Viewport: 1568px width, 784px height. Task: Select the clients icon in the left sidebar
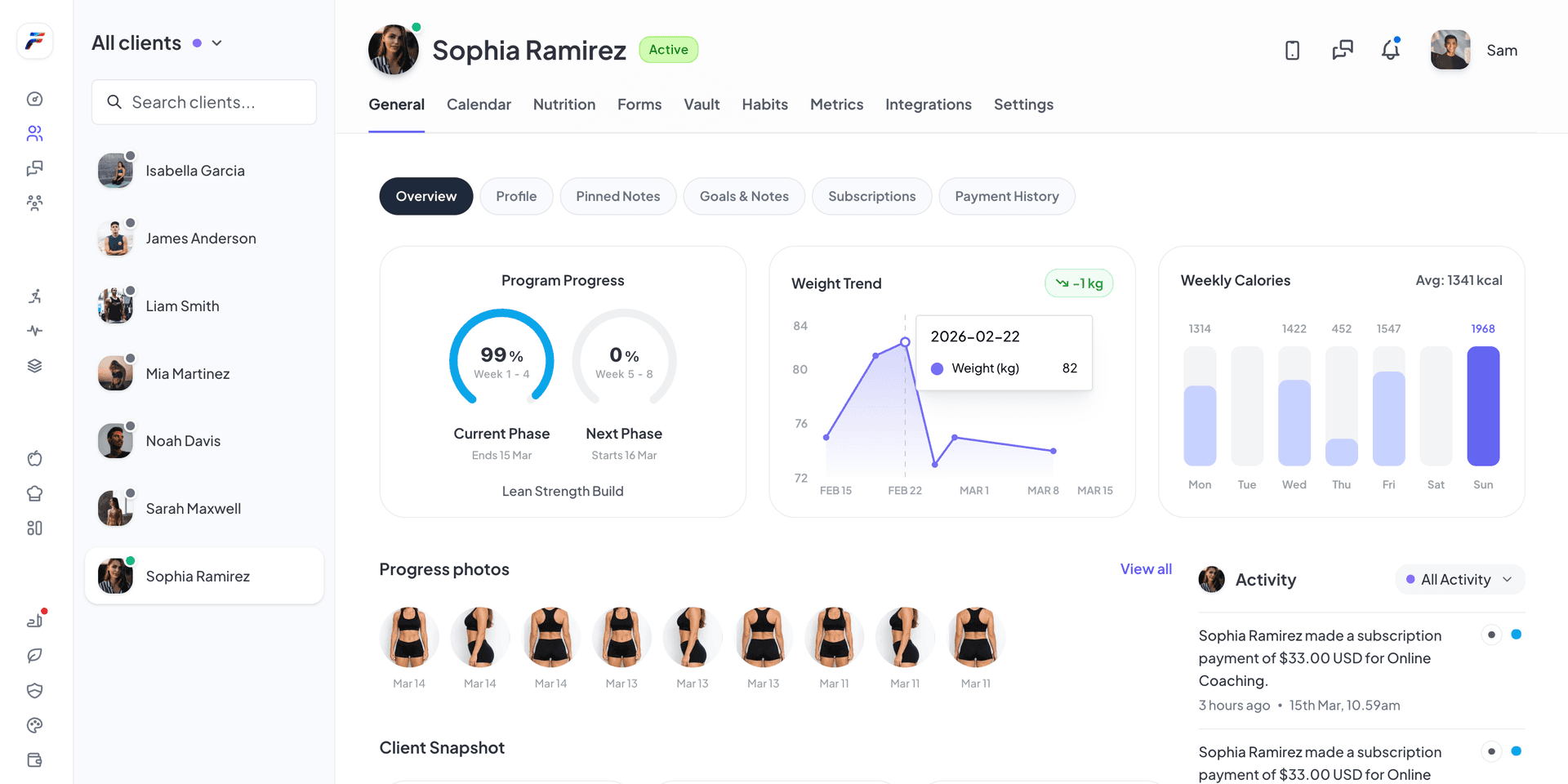[x=34, y=133]
